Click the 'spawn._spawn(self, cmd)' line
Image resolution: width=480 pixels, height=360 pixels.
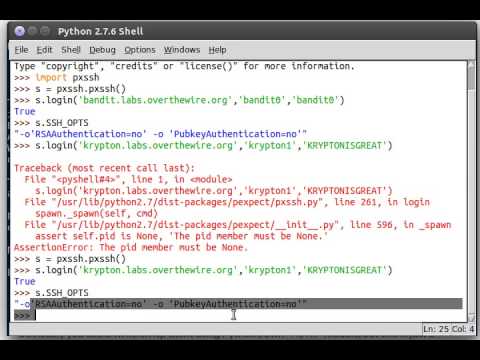click(x=96, y=213)
